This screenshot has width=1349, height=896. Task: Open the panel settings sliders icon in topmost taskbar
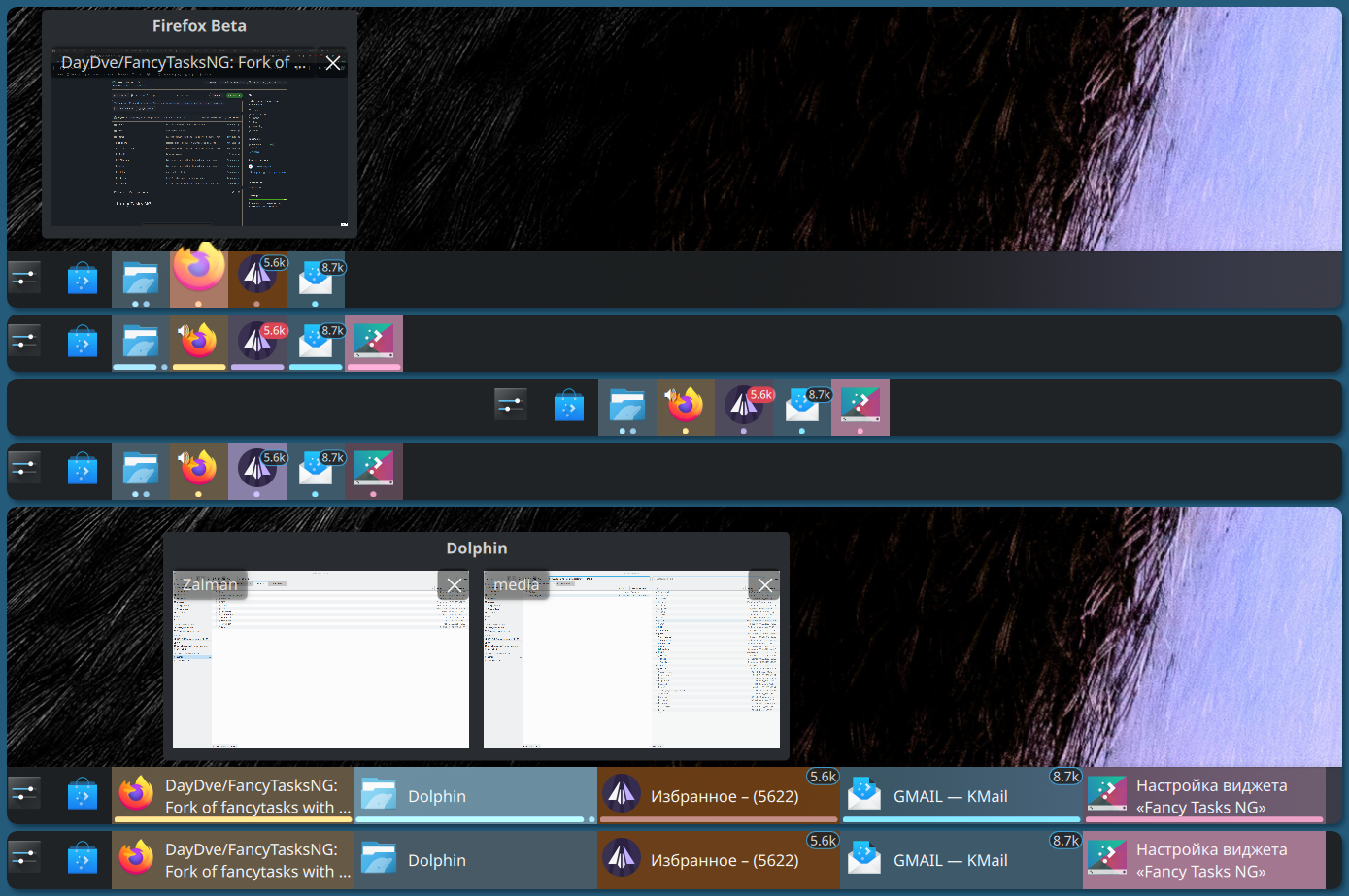coord(24,279)
